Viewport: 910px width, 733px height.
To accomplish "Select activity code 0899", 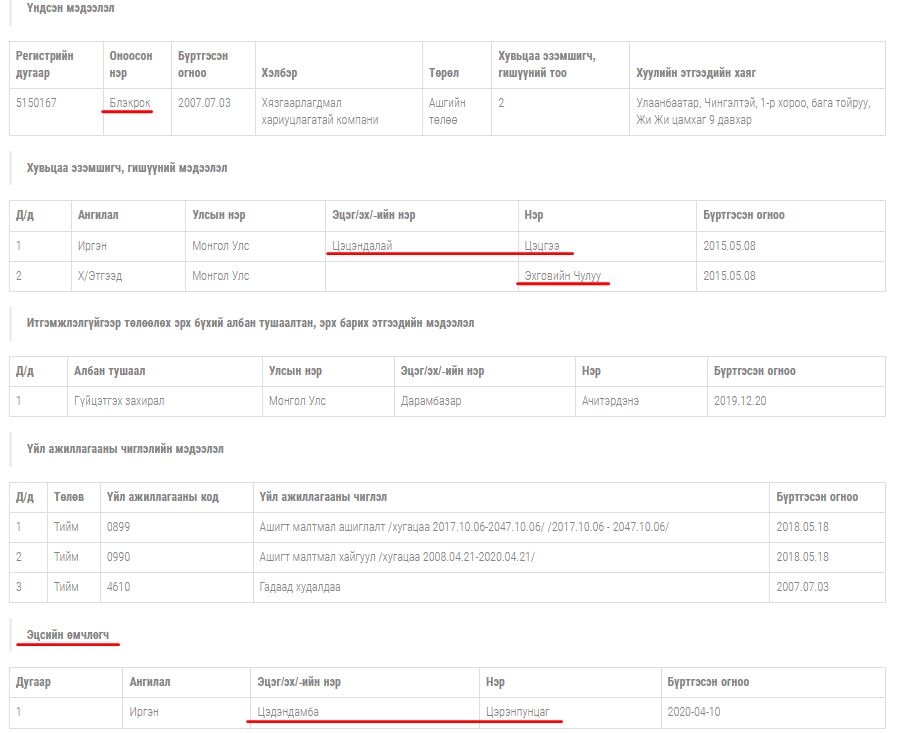I will click(118, 527).
